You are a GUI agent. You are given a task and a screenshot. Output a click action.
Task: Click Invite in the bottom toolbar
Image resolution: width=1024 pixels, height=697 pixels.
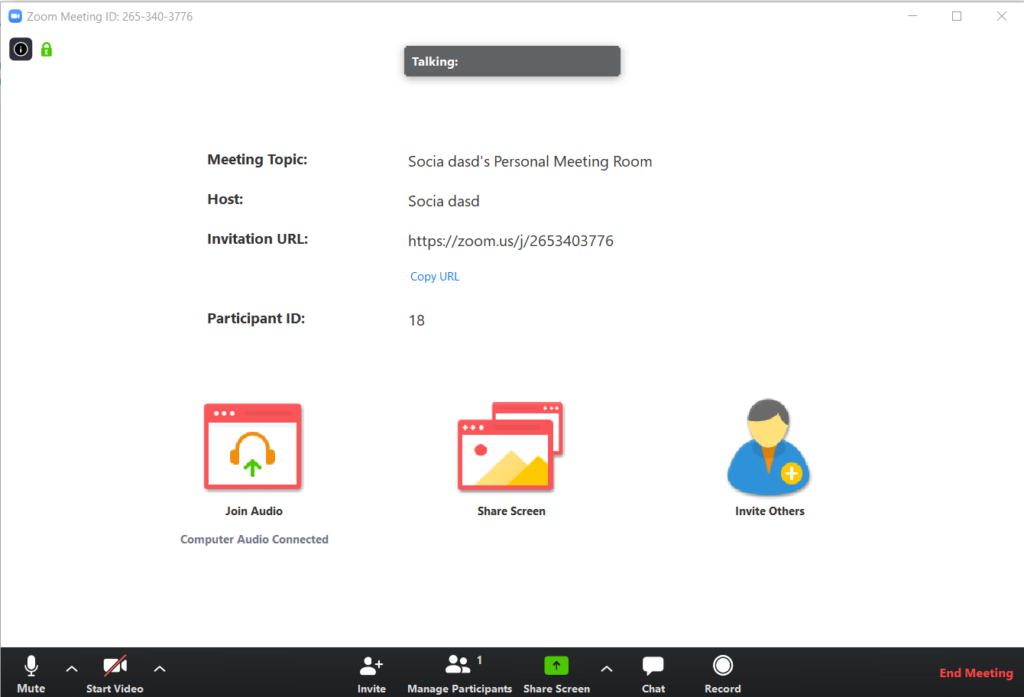pyautogui.click(x=372, y=673)
